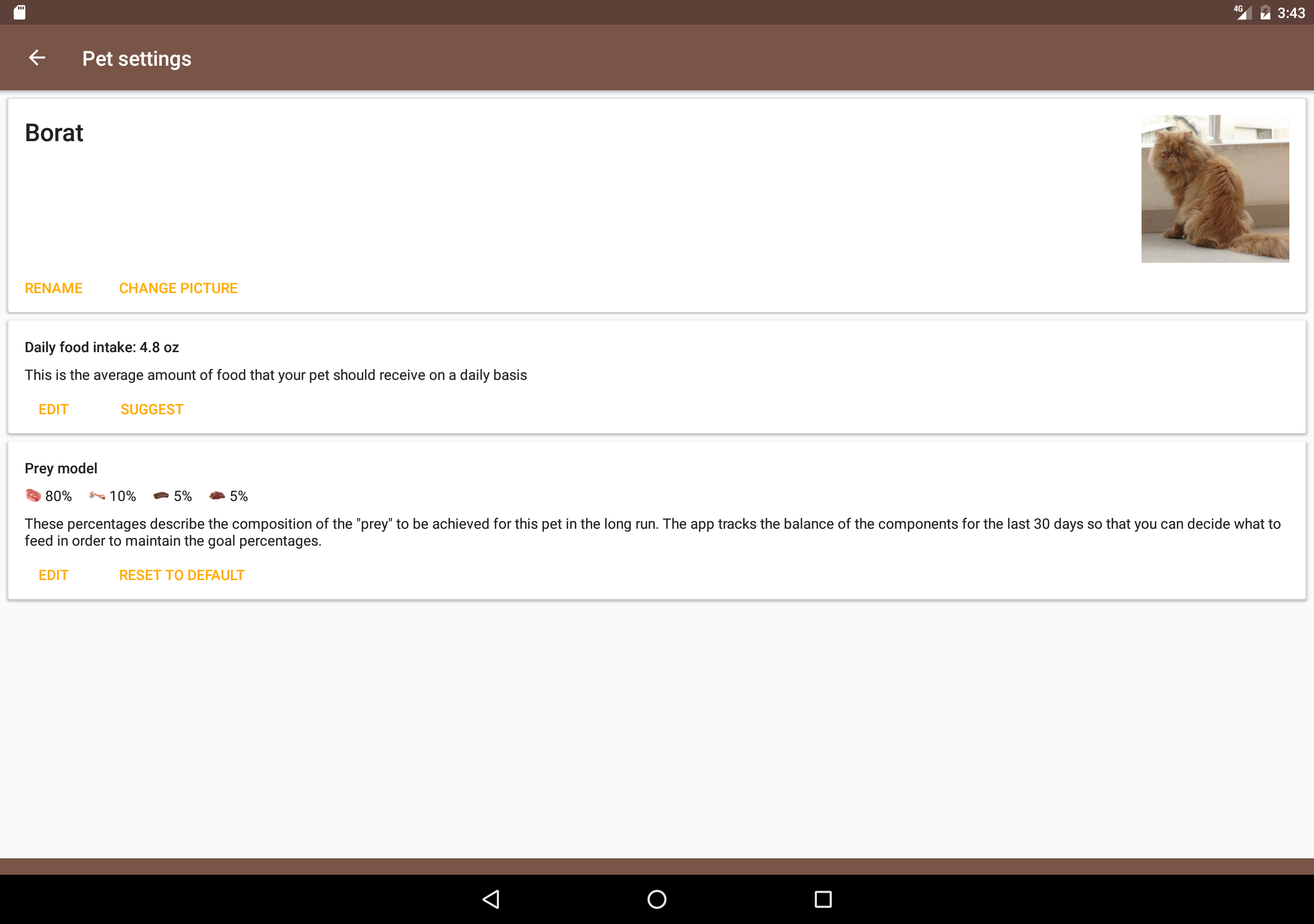Click the 4G signal indicator
The height and width of the screenshot is (924, 1314).
pyautogui.click(x=1243, y=12)
